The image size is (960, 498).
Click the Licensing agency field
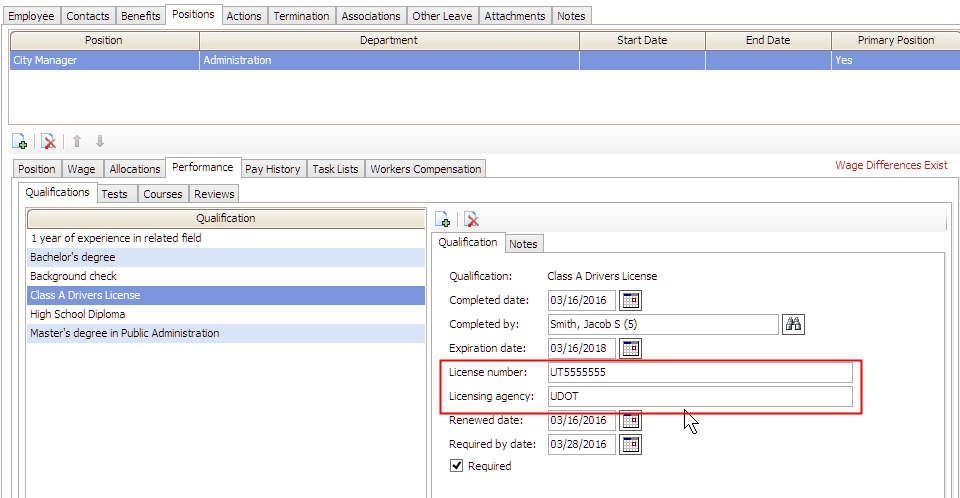(700, 396)
